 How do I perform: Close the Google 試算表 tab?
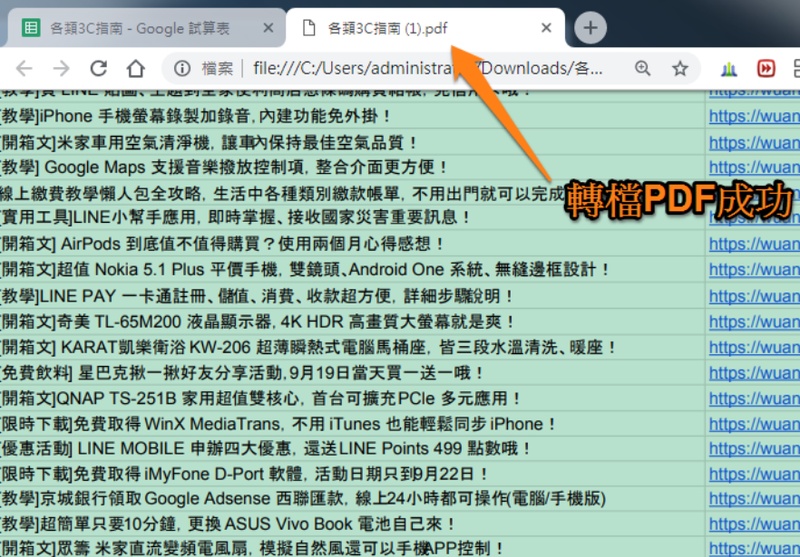268,28
